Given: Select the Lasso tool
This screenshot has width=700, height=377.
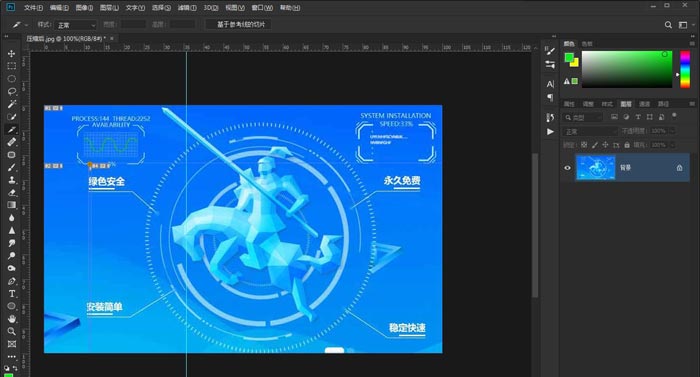Looking at the screenshot, I should click(12, 92).
